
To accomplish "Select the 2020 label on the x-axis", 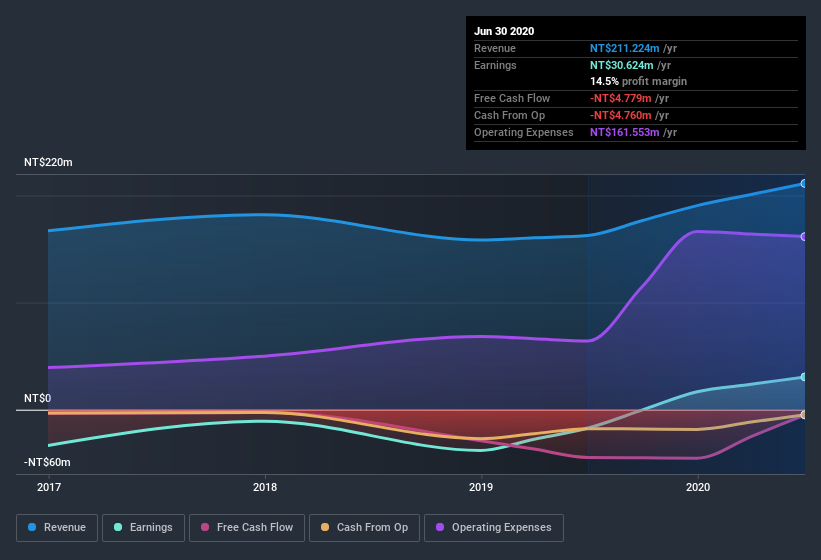I will (698, 487).
